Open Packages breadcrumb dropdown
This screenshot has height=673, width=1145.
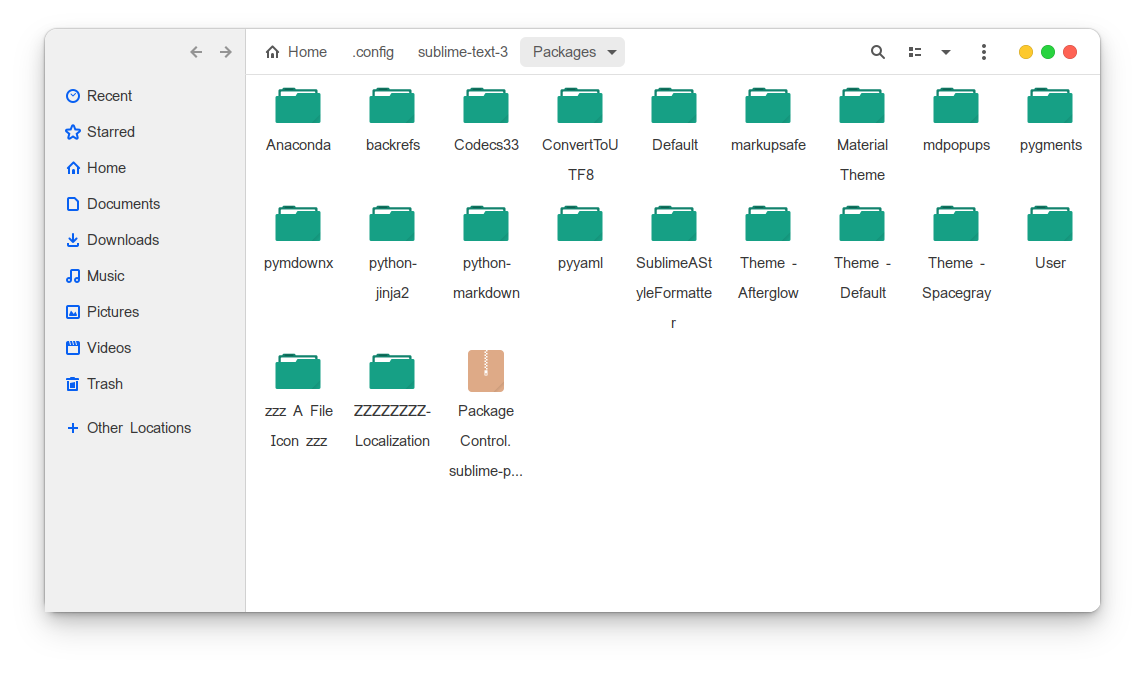point(572,52)
